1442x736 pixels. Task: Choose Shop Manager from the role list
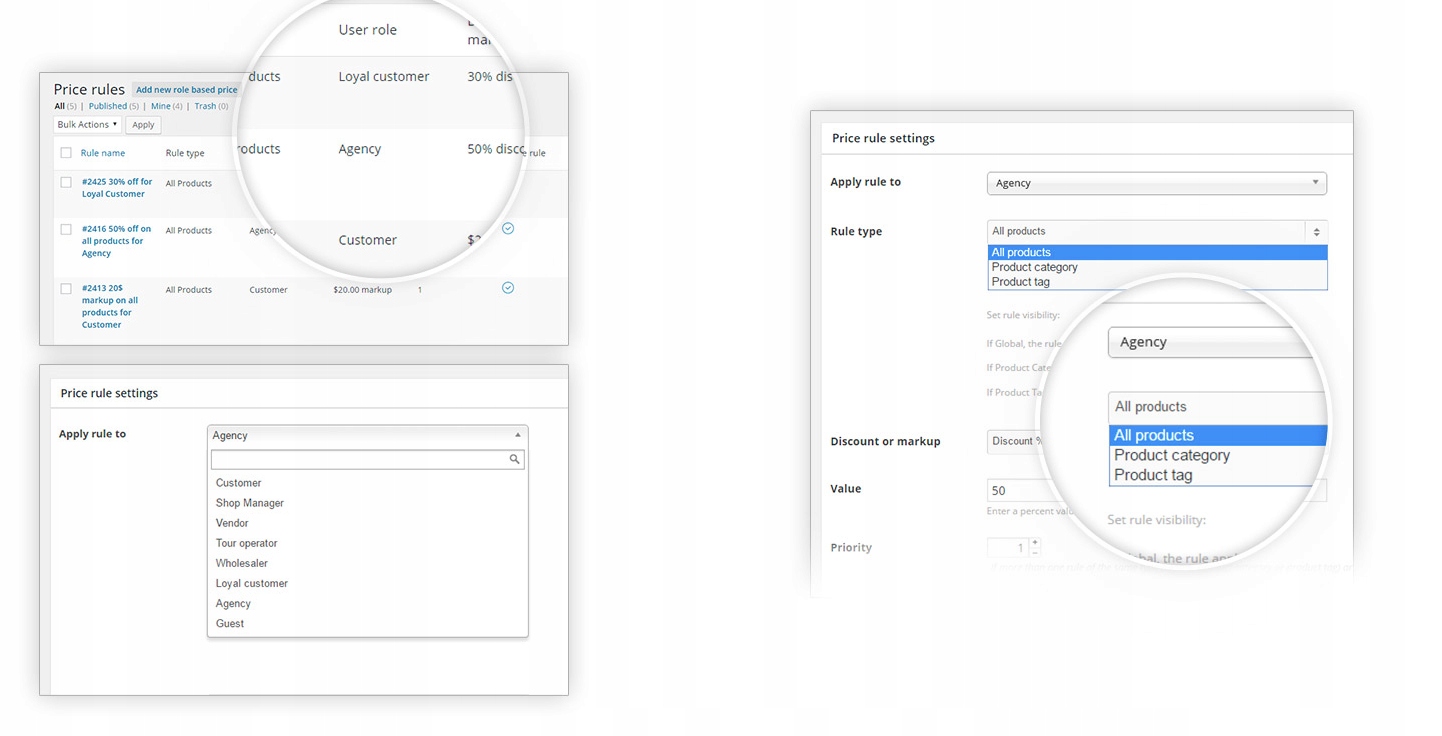tap(250, 503)
